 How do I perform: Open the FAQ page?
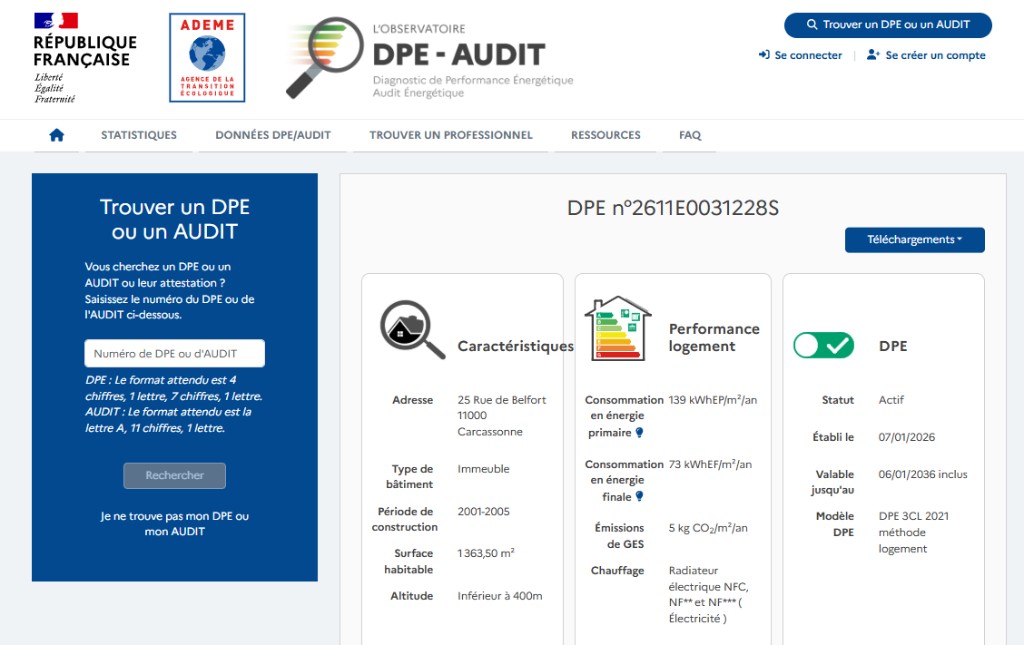tap(690, 135)
